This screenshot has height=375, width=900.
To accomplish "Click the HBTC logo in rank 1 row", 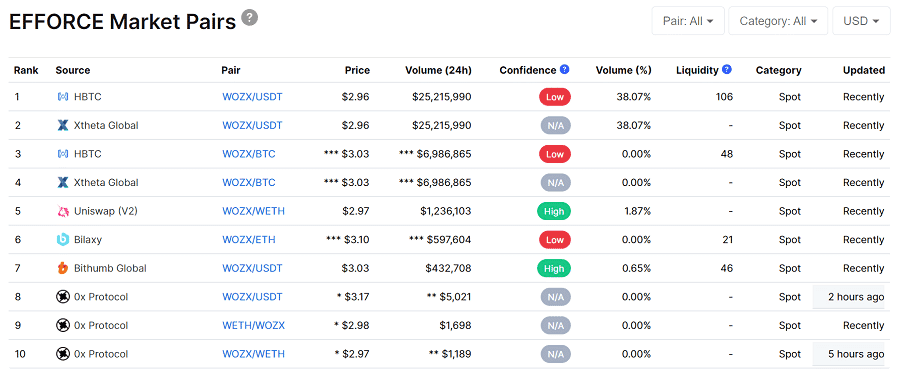I will pyautogui.click(x=63, y=97).
